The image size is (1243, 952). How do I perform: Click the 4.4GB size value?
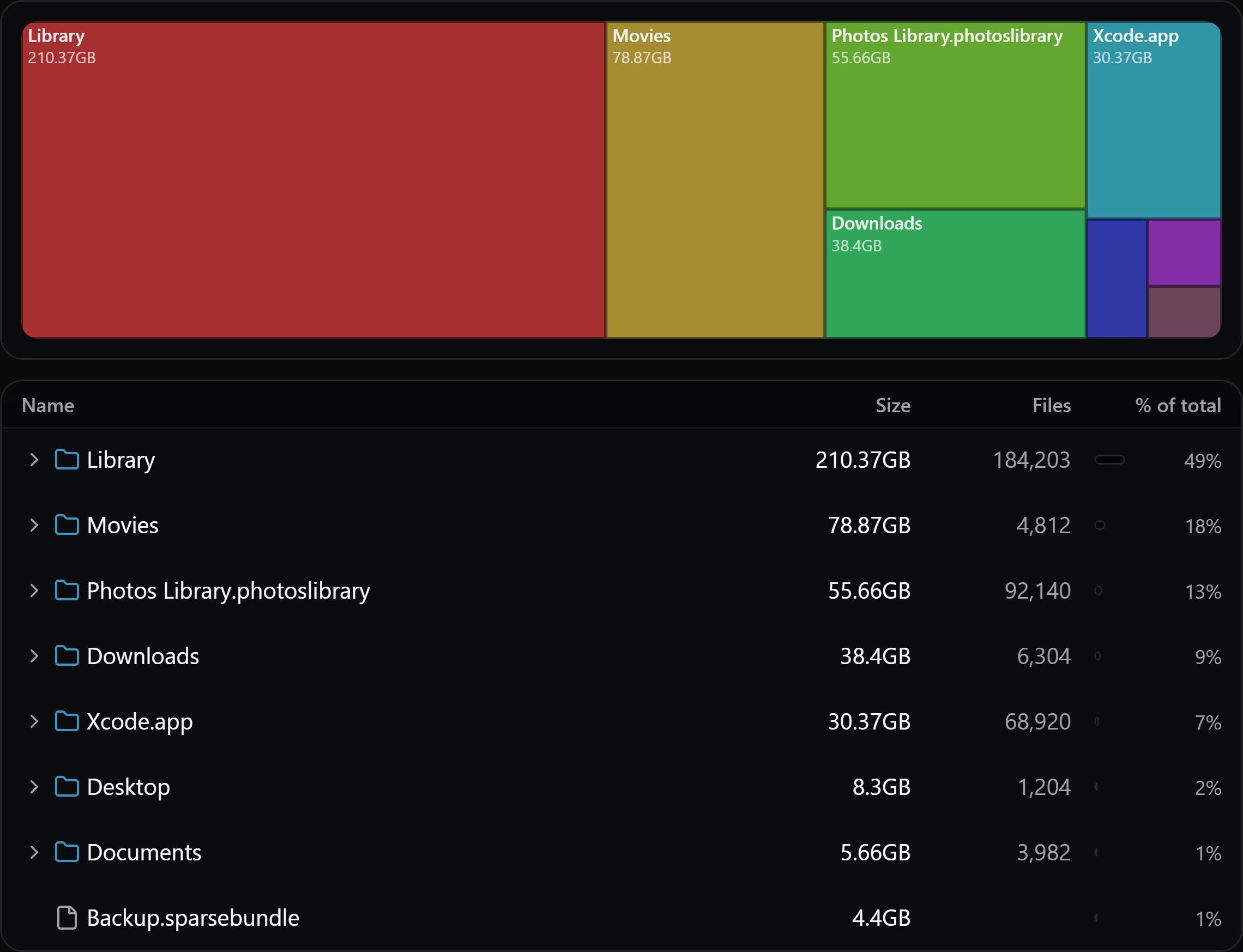[882, 918]
